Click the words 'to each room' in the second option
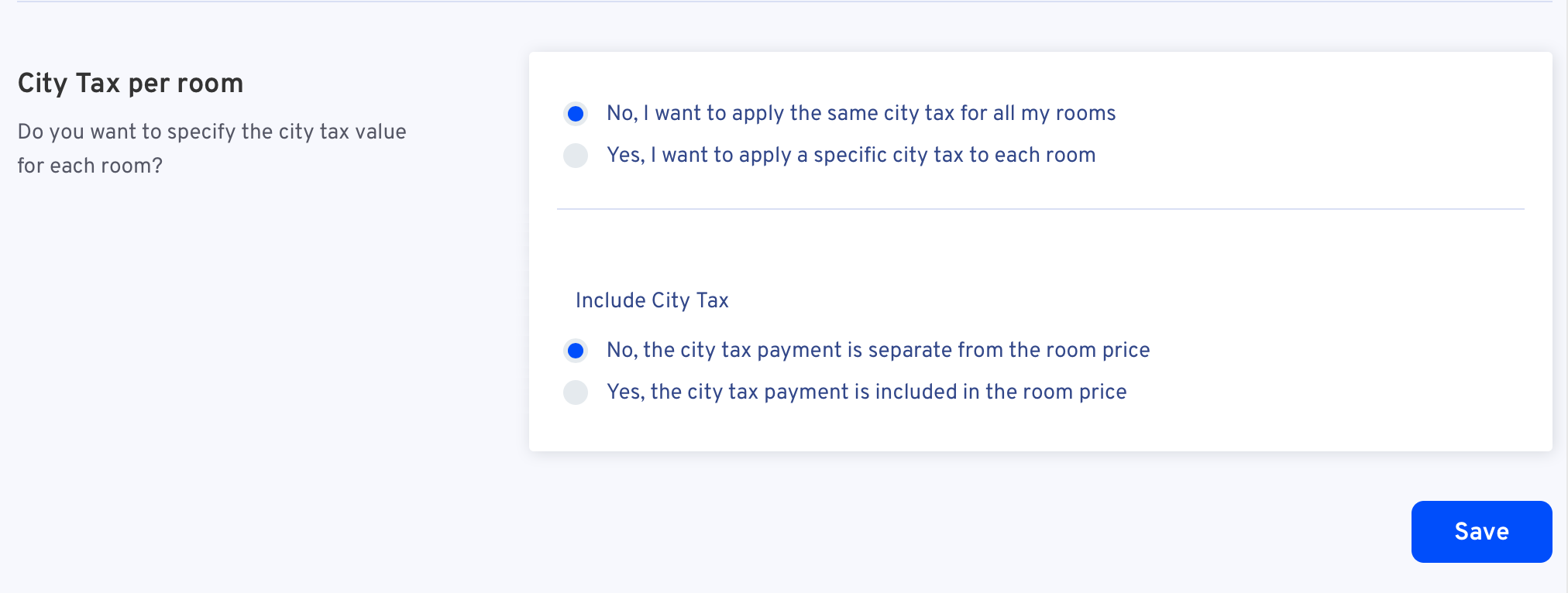The image size is (1568, 593). click(1032, 156)
